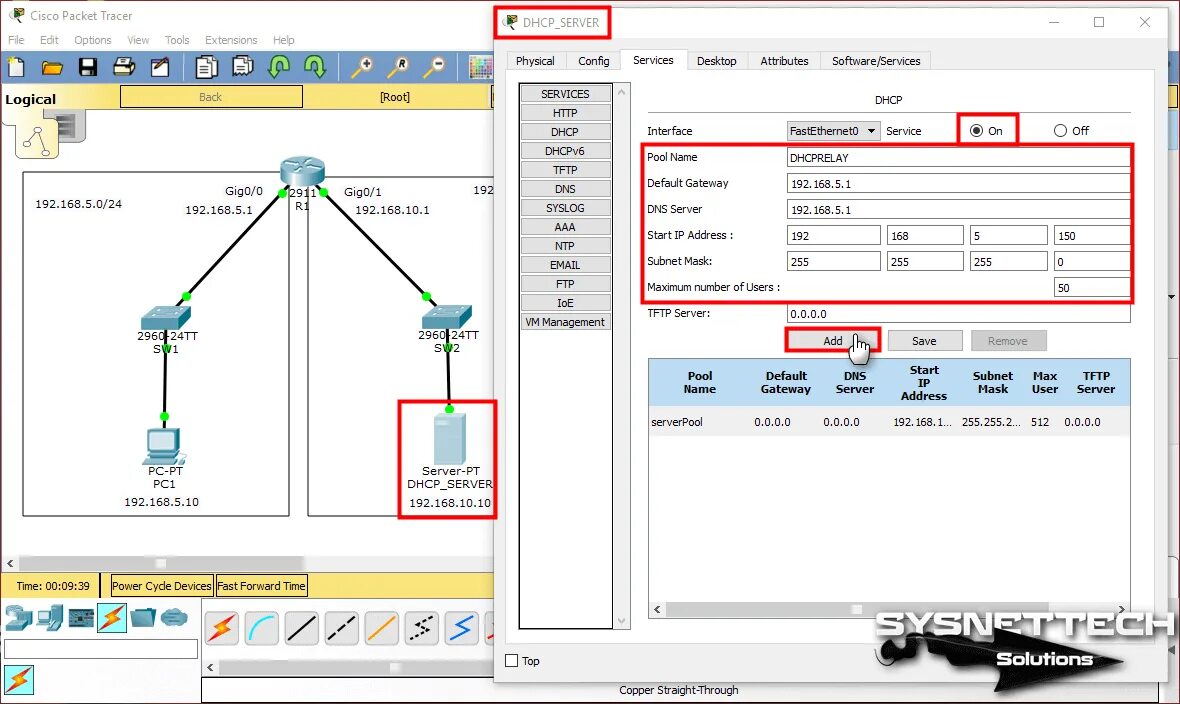Open the Extensions menu
The image size is (1180, 704).
(x=231, y=40)
